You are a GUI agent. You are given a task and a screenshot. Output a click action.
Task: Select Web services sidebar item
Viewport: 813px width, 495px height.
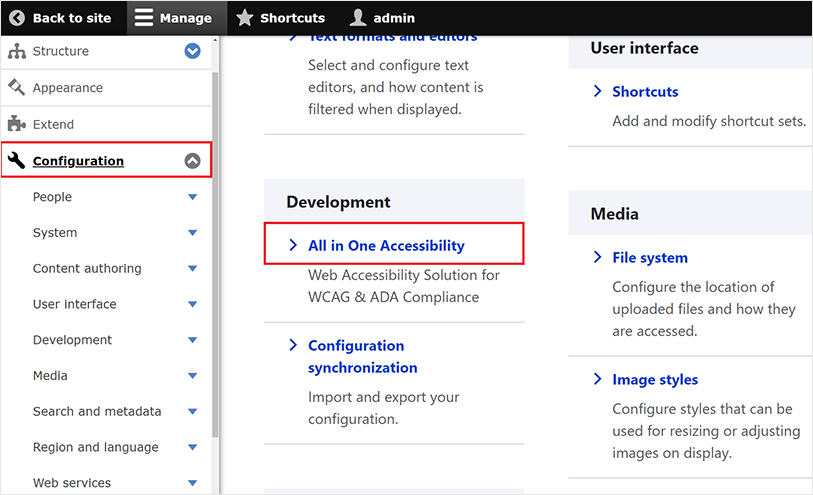[x=72, y=483]
